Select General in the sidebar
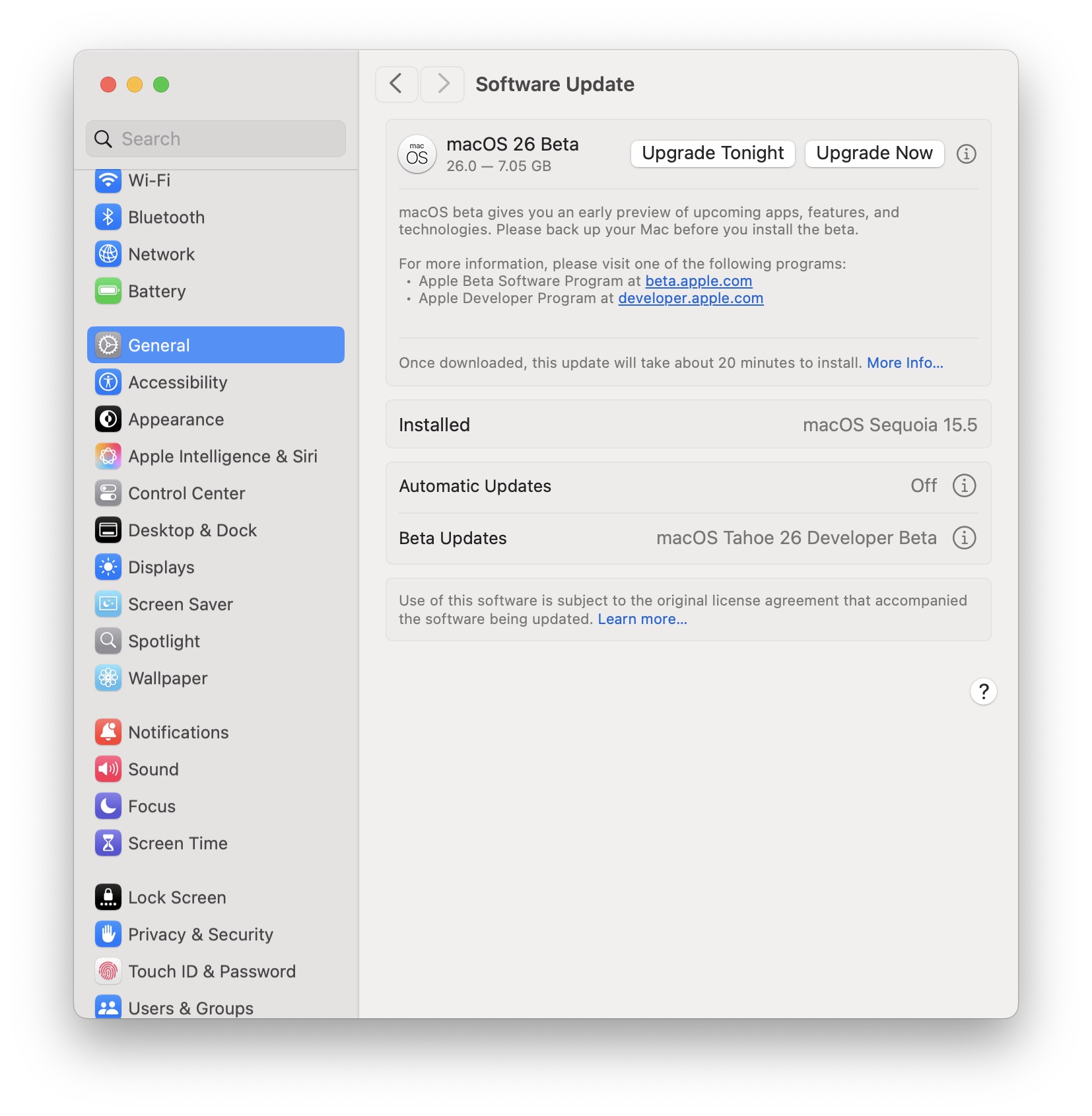The width and height of the screenshot is (1092, 1116). (159, 345)
